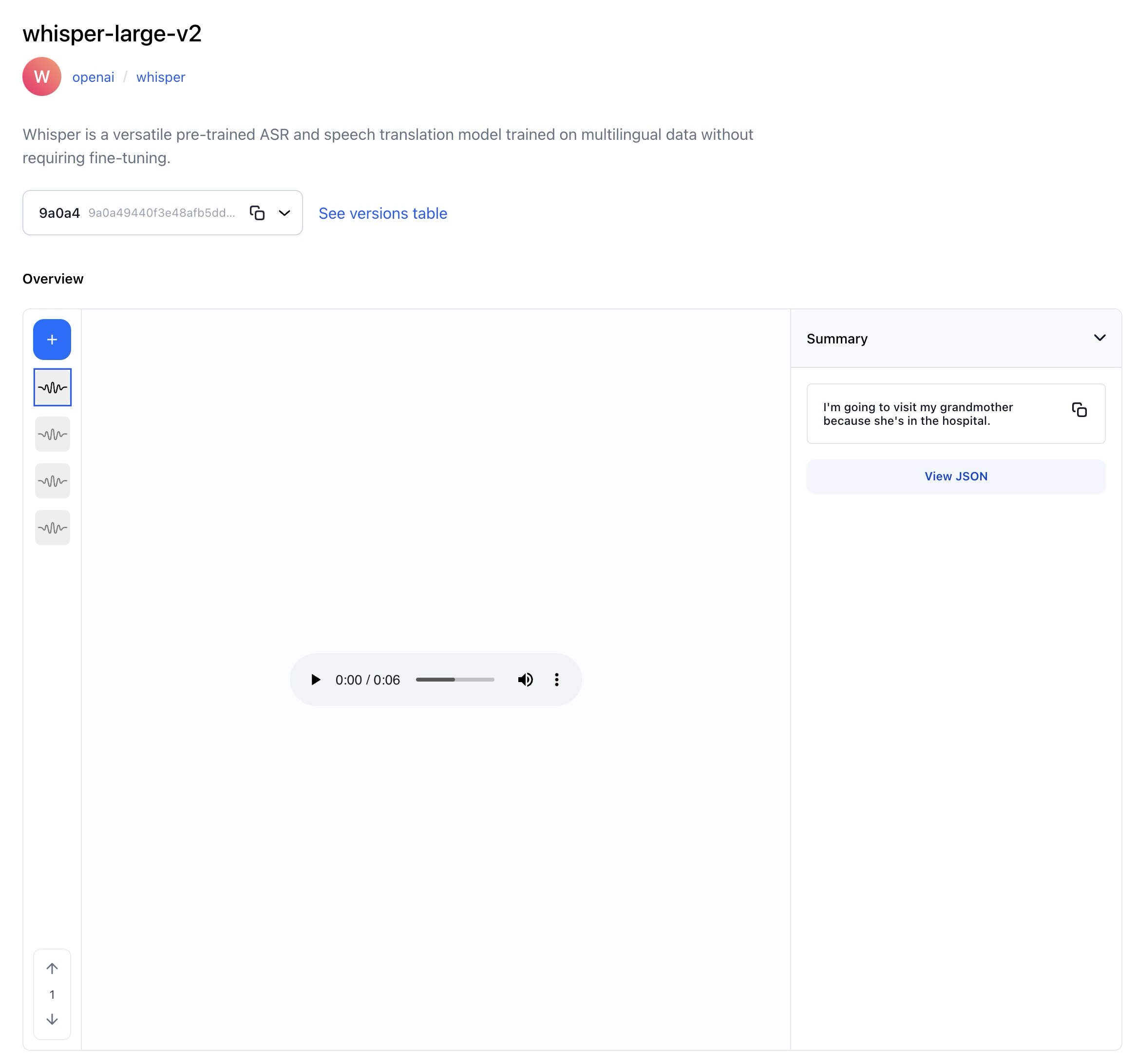Go to previous example with up arrow

52,969
